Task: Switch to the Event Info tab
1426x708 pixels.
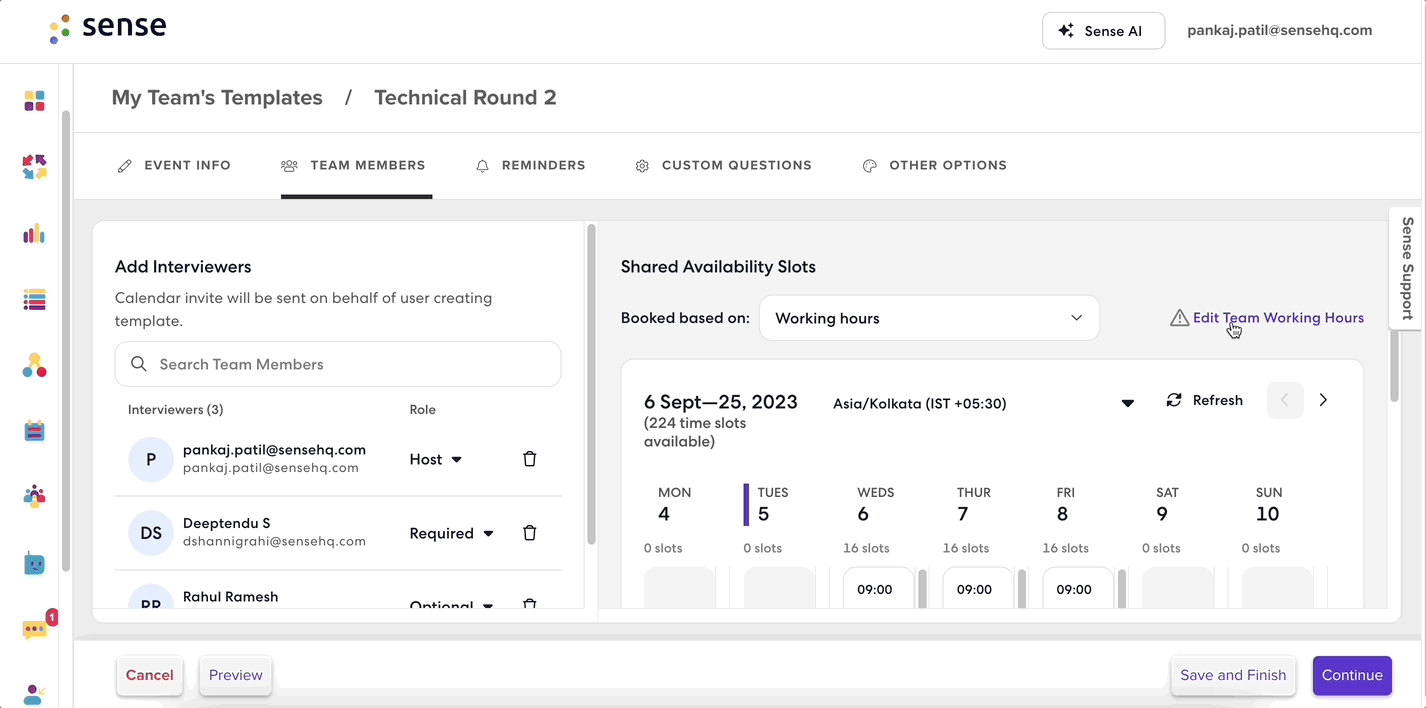Action: (174, 165)
